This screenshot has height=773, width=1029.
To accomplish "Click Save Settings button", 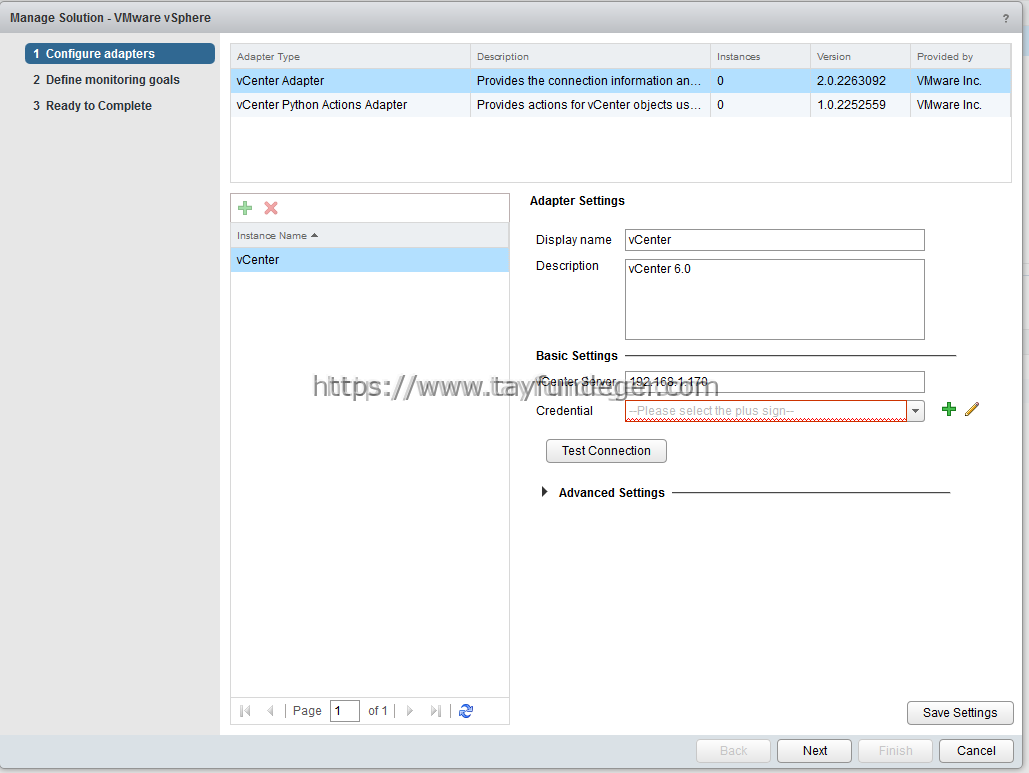I will point(960,713).
